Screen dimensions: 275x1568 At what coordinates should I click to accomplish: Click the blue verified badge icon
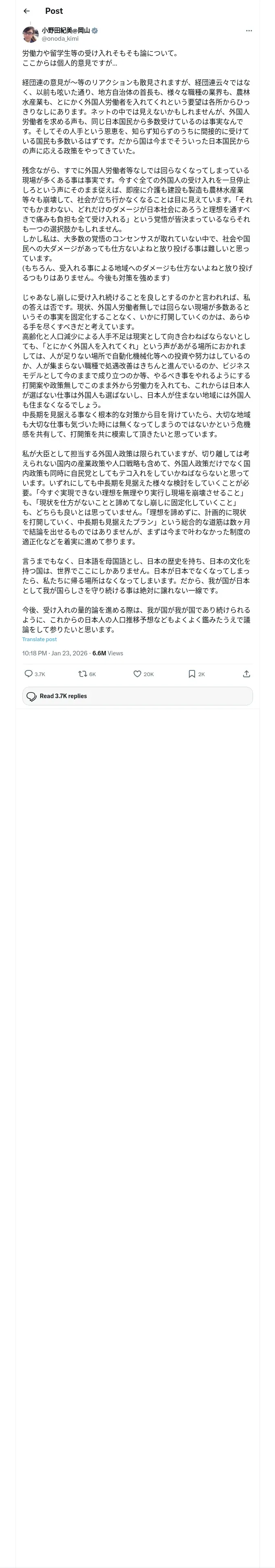point(95,31)
